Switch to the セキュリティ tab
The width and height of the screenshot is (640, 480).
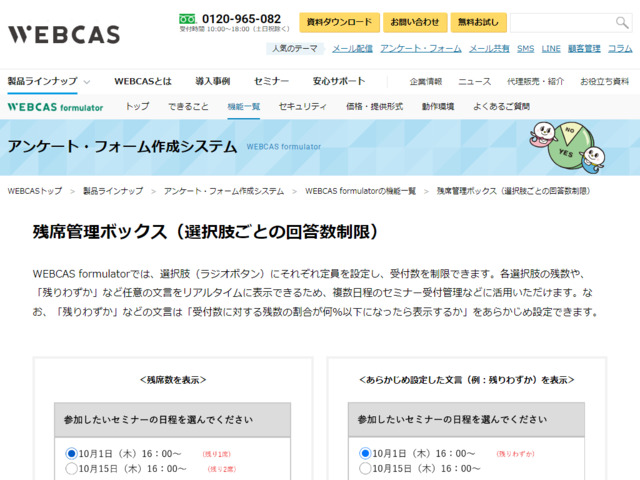302,107
